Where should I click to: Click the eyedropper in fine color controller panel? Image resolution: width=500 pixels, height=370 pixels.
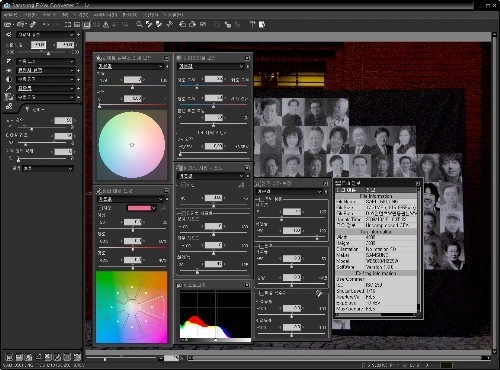(163, 208)
